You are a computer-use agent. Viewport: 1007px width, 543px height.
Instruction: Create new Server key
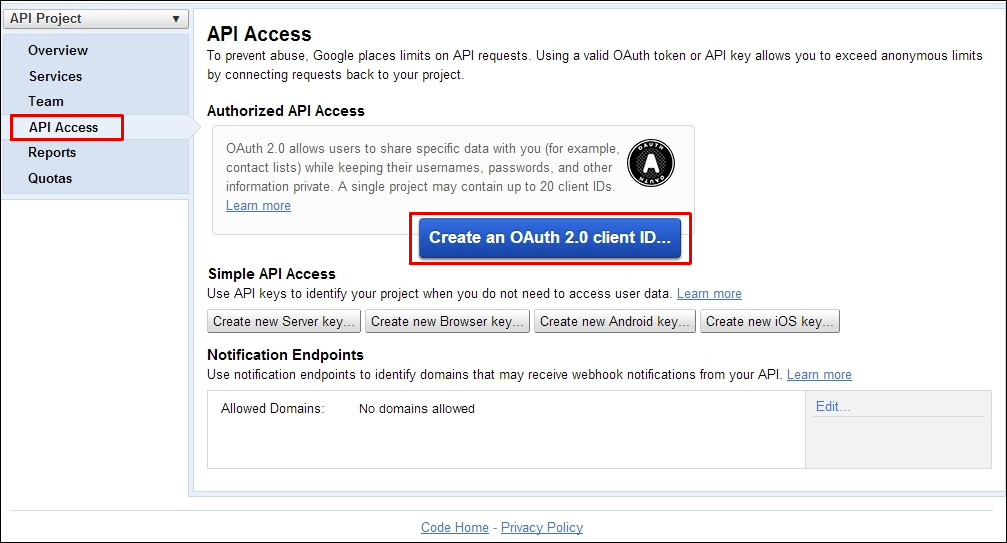284,321
